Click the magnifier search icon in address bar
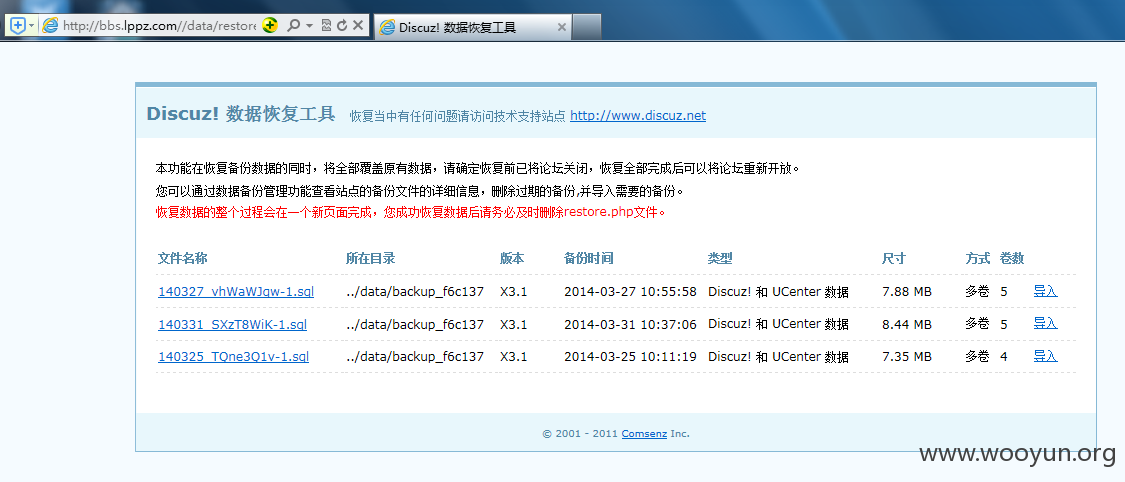This screenshot has height=482, width=1125. [x=293, y=26]
